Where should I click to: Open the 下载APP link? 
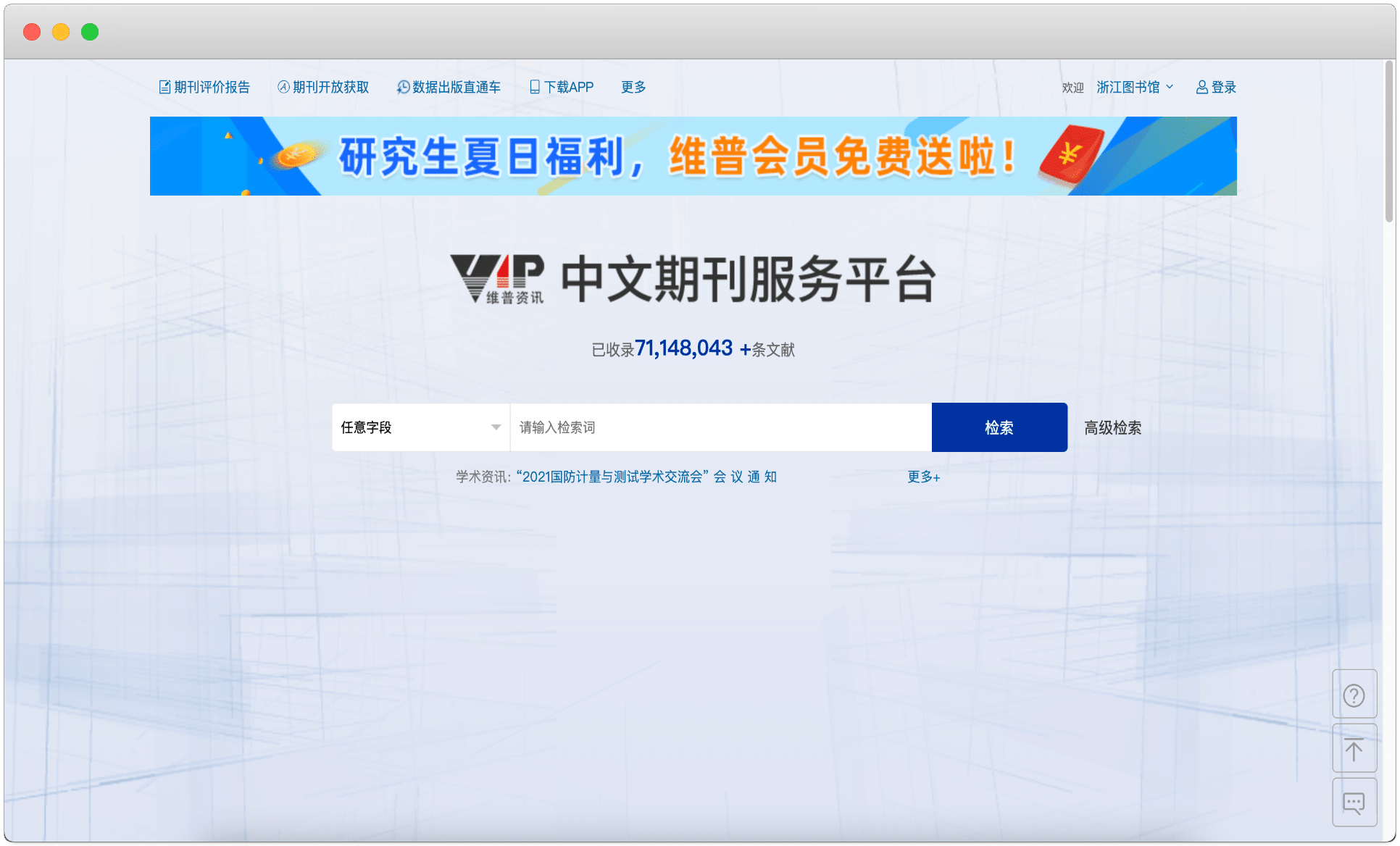click(562, 87)
